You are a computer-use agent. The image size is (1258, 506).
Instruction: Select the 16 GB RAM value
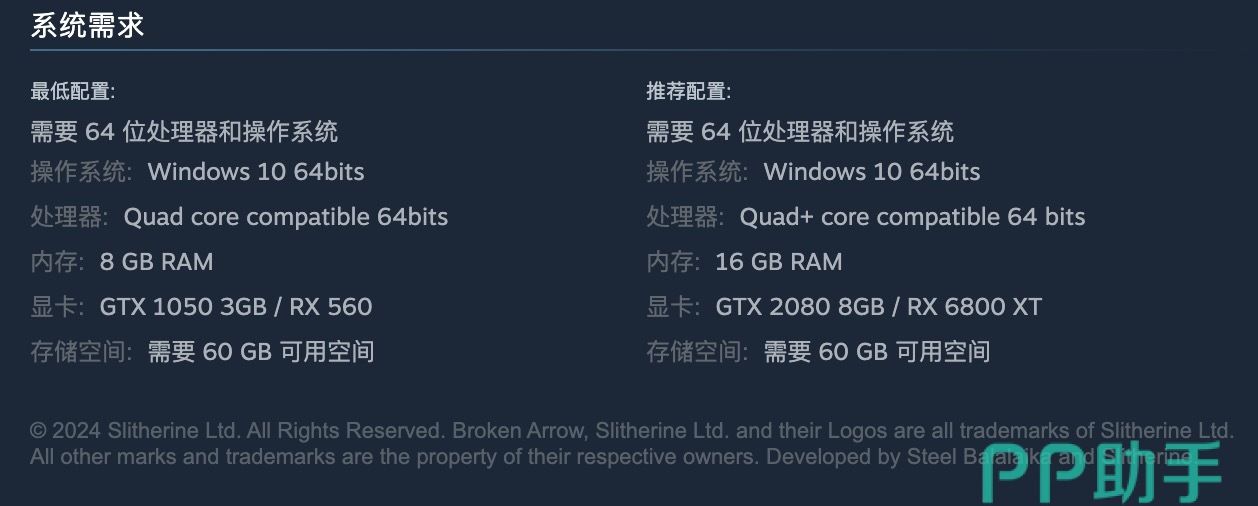point(779,262)
